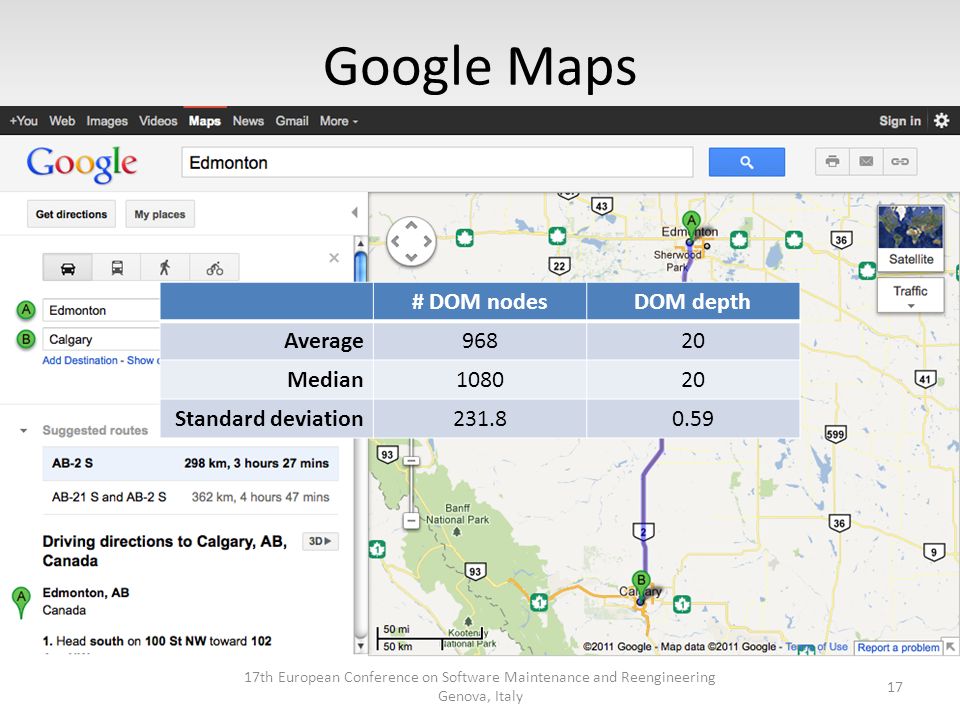
Task: Click the zoom out minus button
Action: 411,521
